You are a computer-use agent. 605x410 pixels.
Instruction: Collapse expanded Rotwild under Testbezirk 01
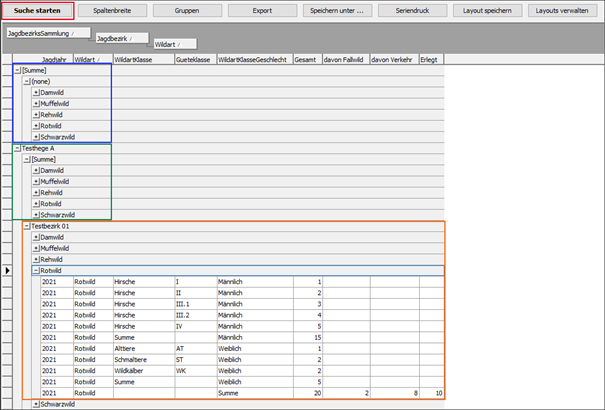point(36,270)
